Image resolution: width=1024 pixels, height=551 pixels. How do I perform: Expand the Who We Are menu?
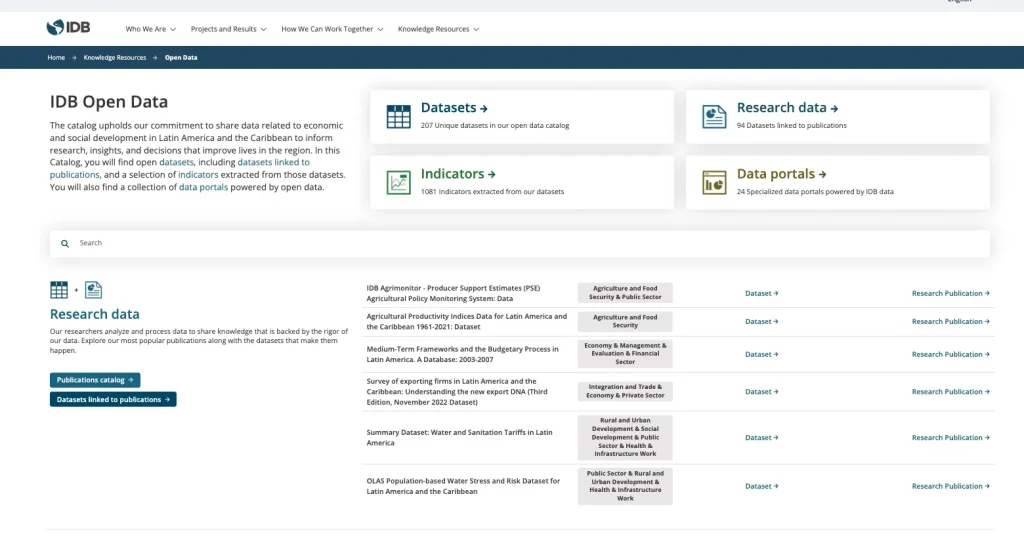click(150, 29)
